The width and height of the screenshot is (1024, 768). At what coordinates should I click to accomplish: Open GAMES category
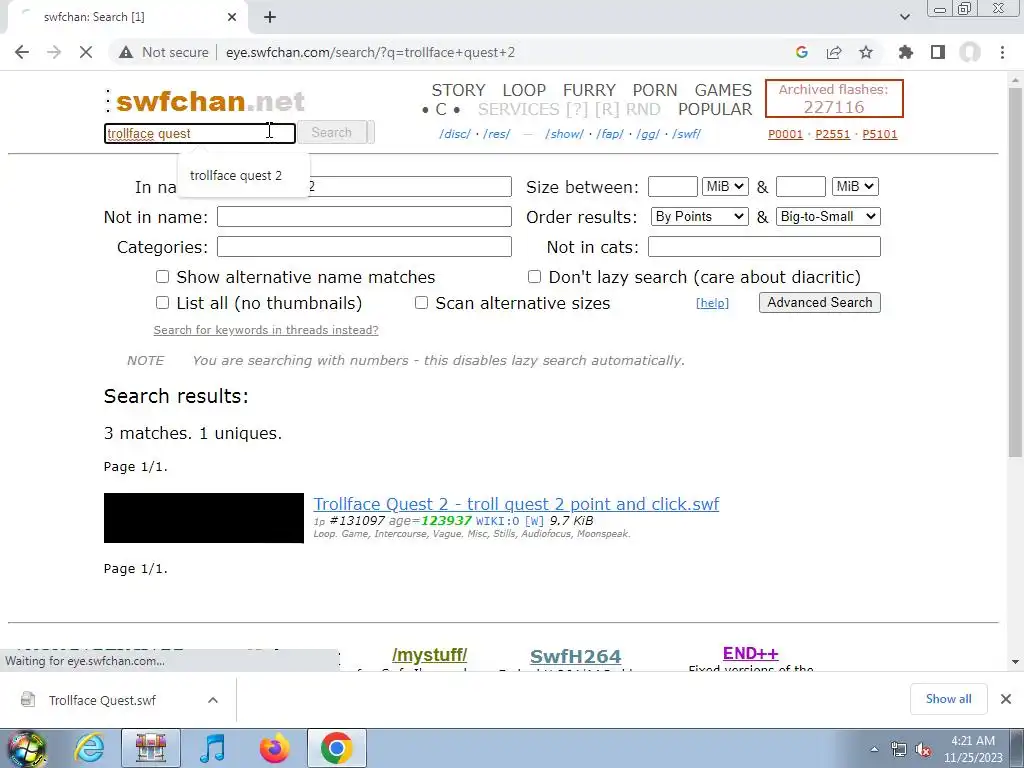(723, 90)
